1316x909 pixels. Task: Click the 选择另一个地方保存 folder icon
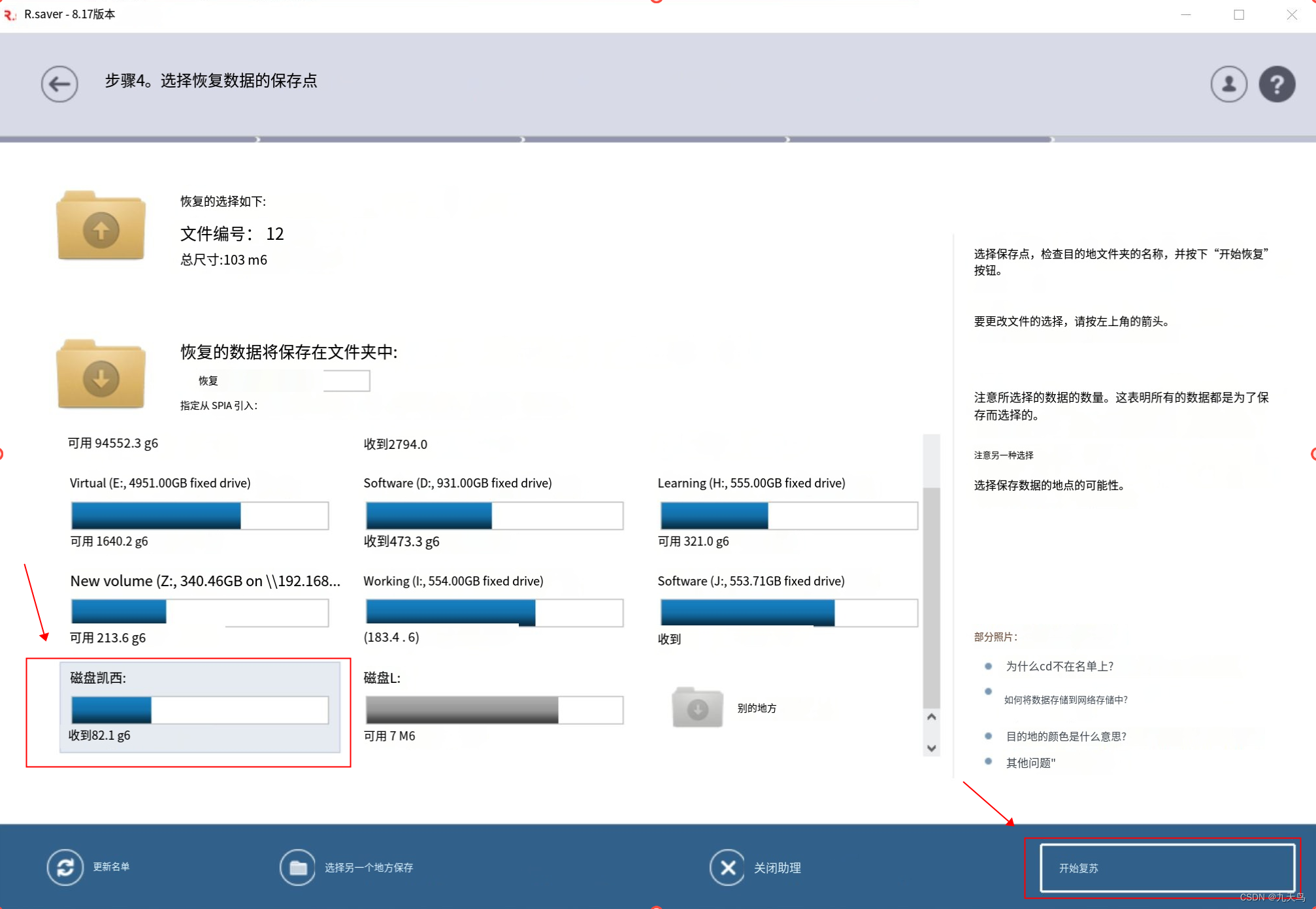(x=297, y=867)
